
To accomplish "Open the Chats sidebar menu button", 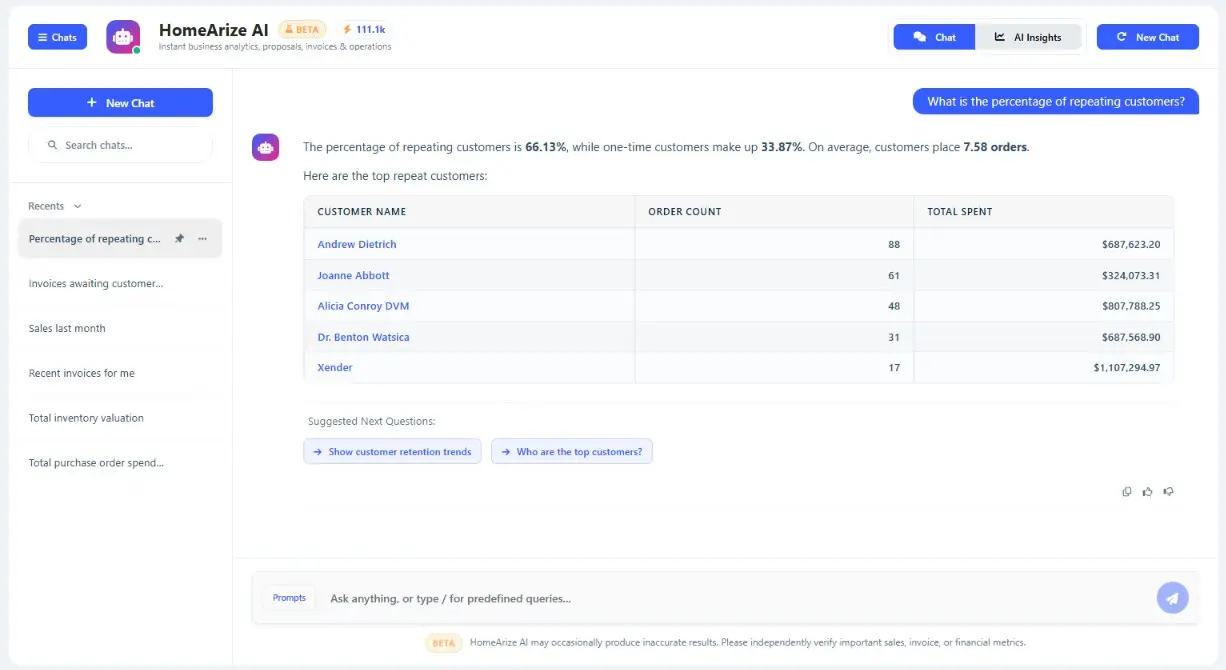I will (x=57, y=37).
